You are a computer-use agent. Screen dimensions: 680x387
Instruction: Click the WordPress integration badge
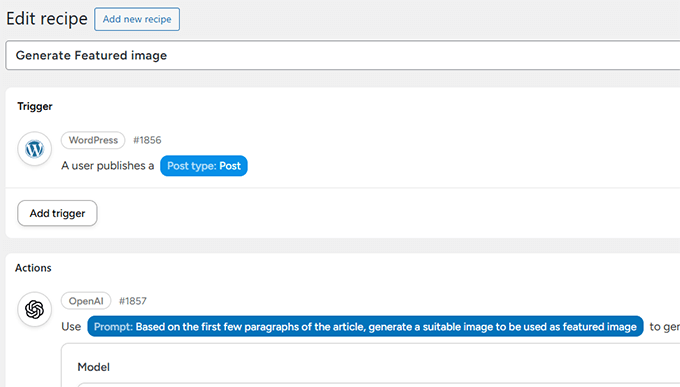coord(93,140)
